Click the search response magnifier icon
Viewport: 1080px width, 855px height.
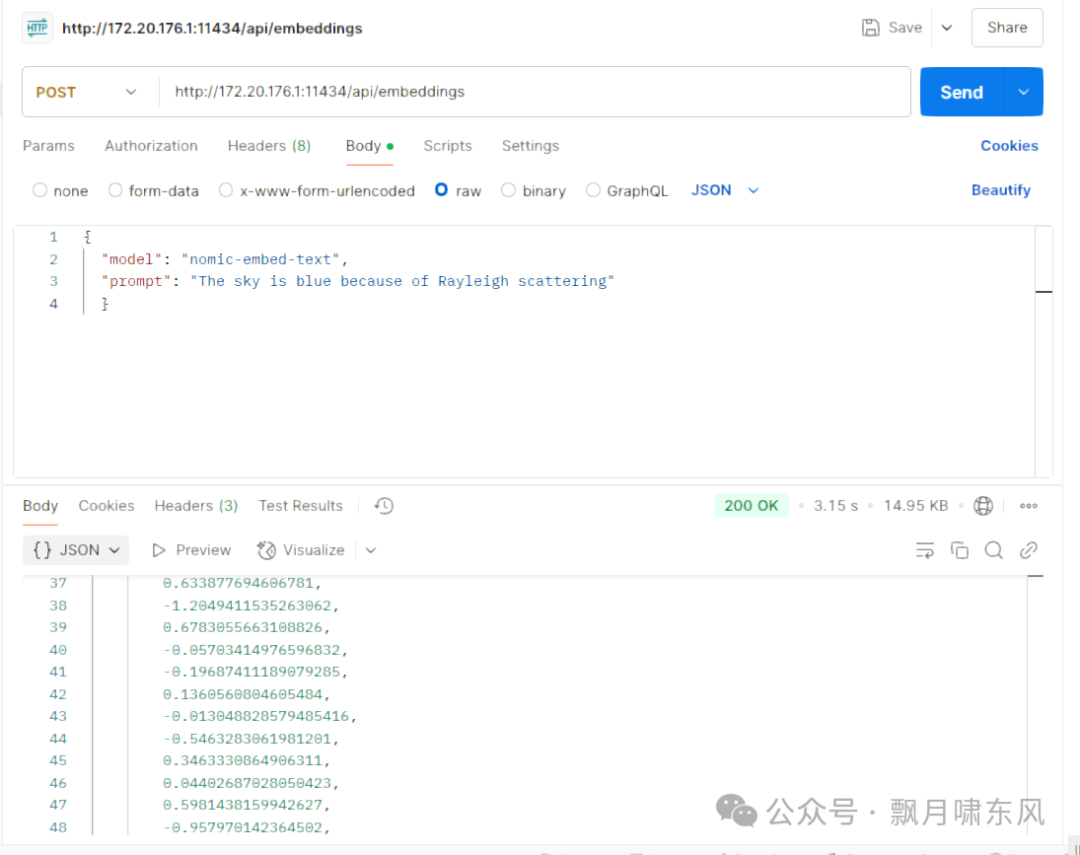point(993,550)
